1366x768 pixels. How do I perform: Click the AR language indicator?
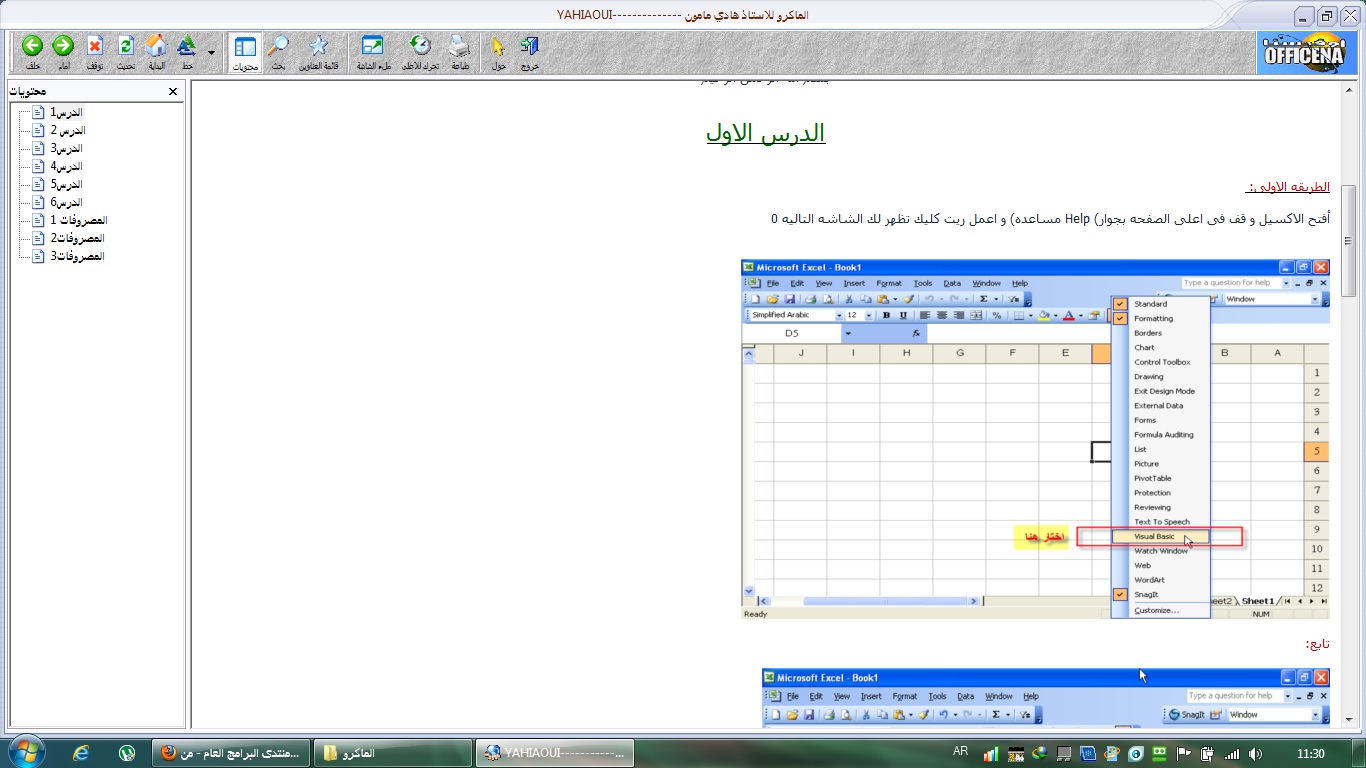[961, 752]
